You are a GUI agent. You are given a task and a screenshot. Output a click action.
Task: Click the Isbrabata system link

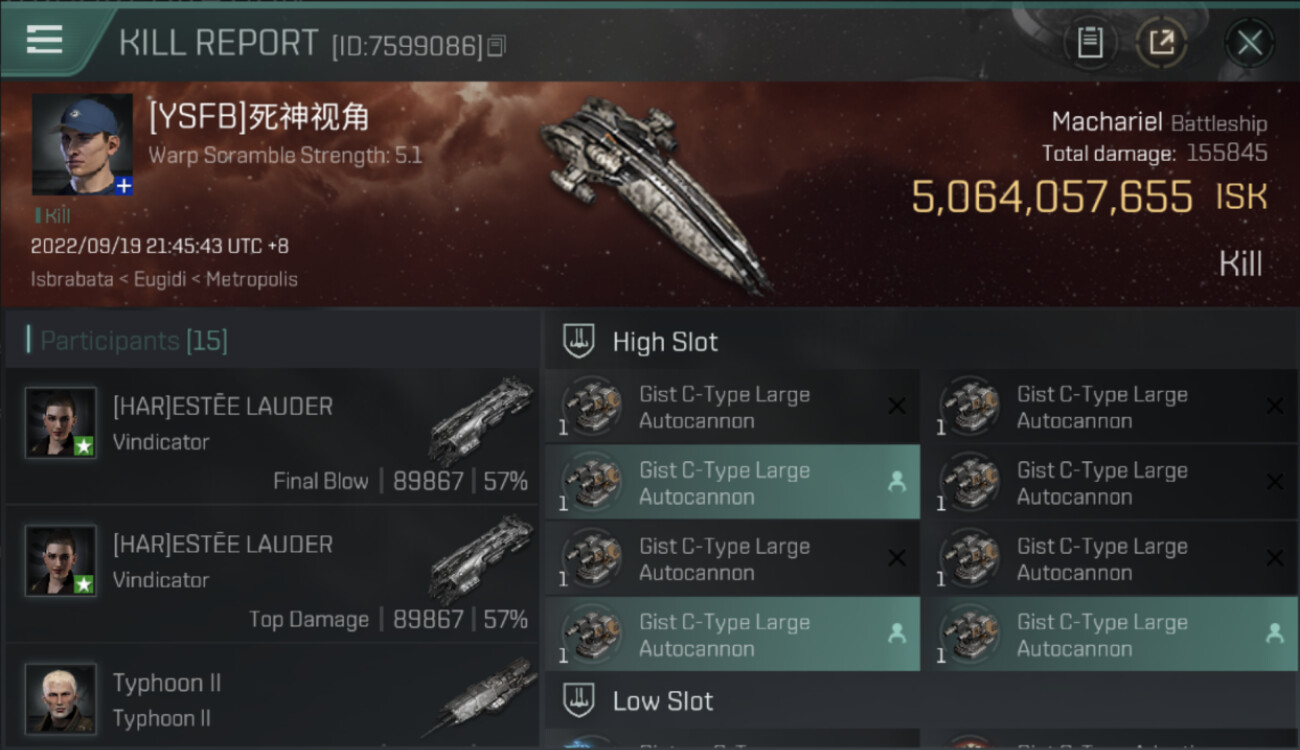click(71, 279)
